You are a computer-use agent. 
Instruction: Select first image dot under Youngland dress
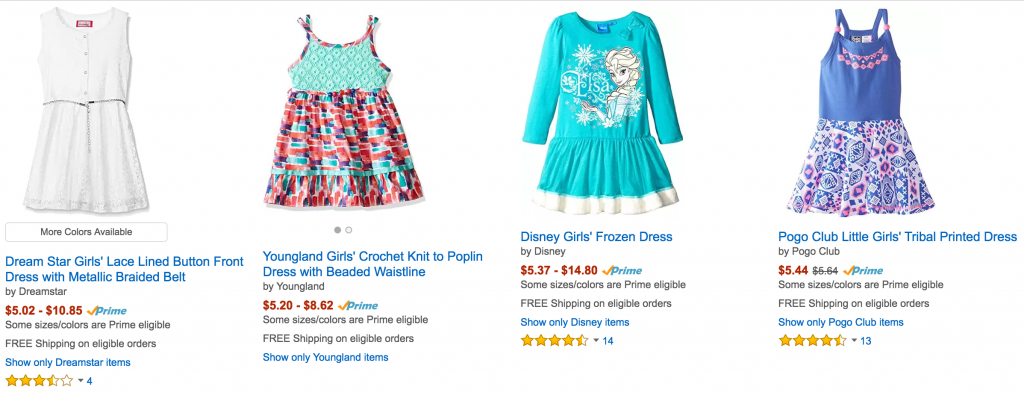pos(338,230)
